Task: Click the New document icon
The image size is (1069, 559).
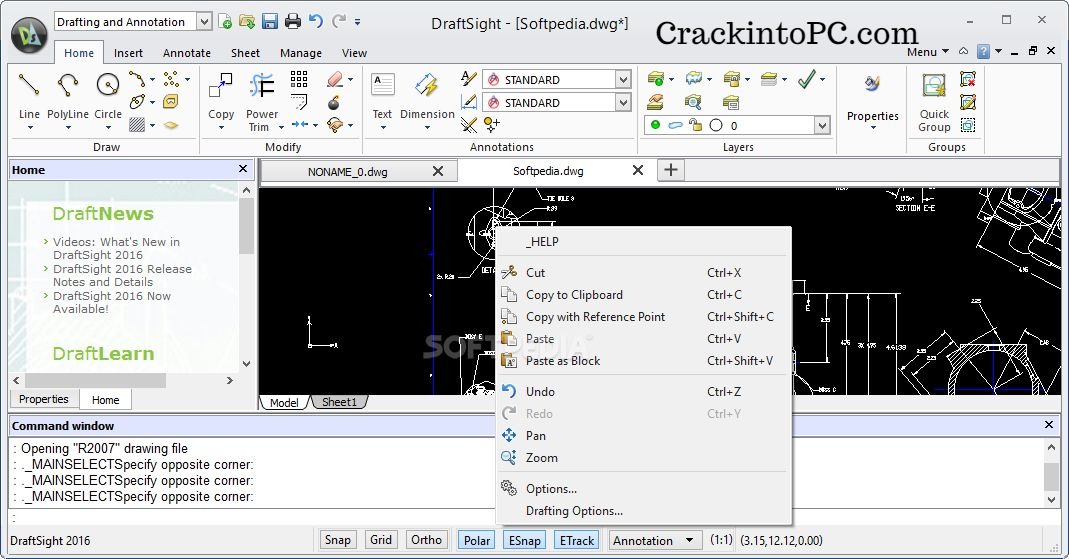Action: 225,21
